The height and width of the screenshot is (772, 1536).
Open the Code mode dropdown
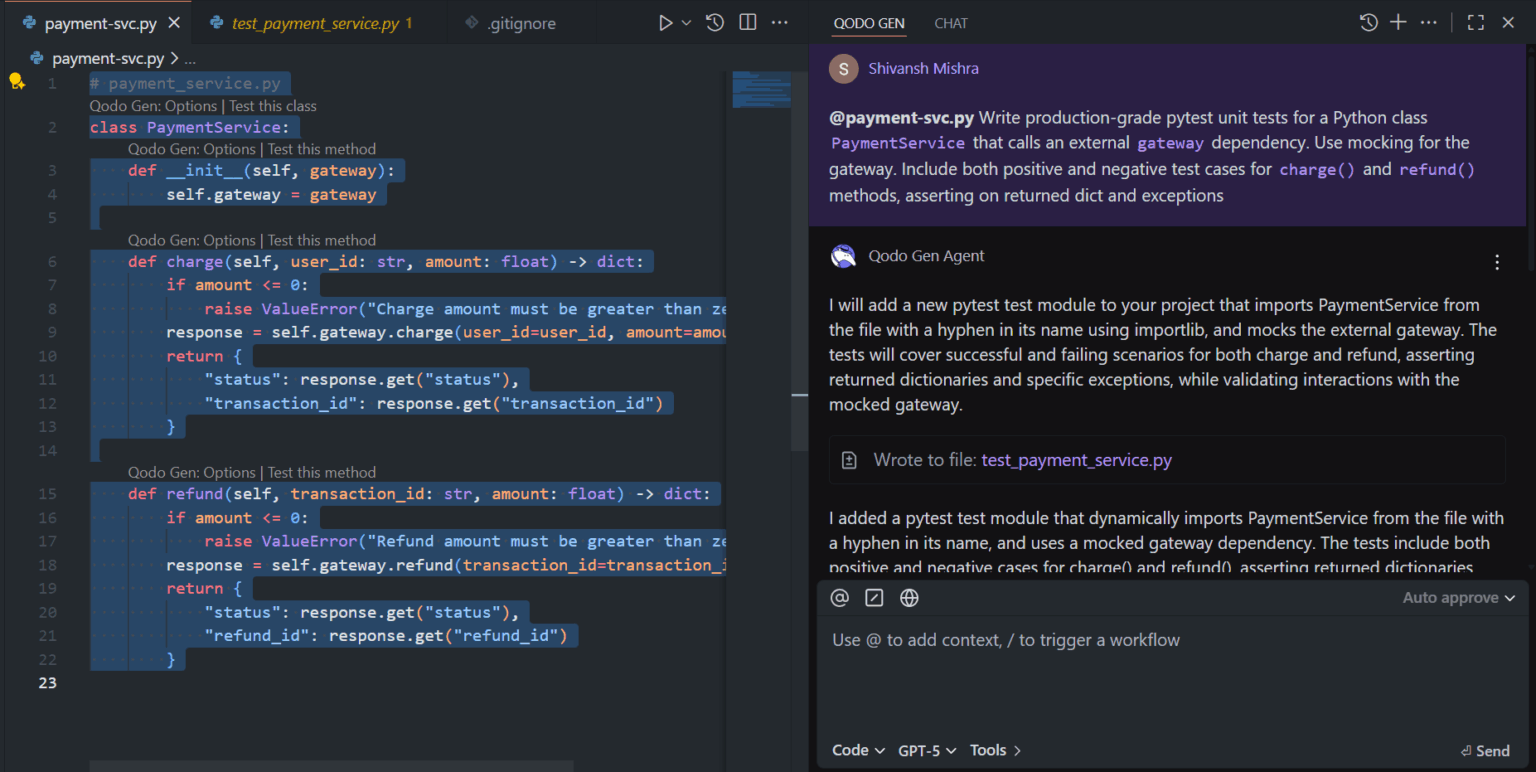pos(857,750)
